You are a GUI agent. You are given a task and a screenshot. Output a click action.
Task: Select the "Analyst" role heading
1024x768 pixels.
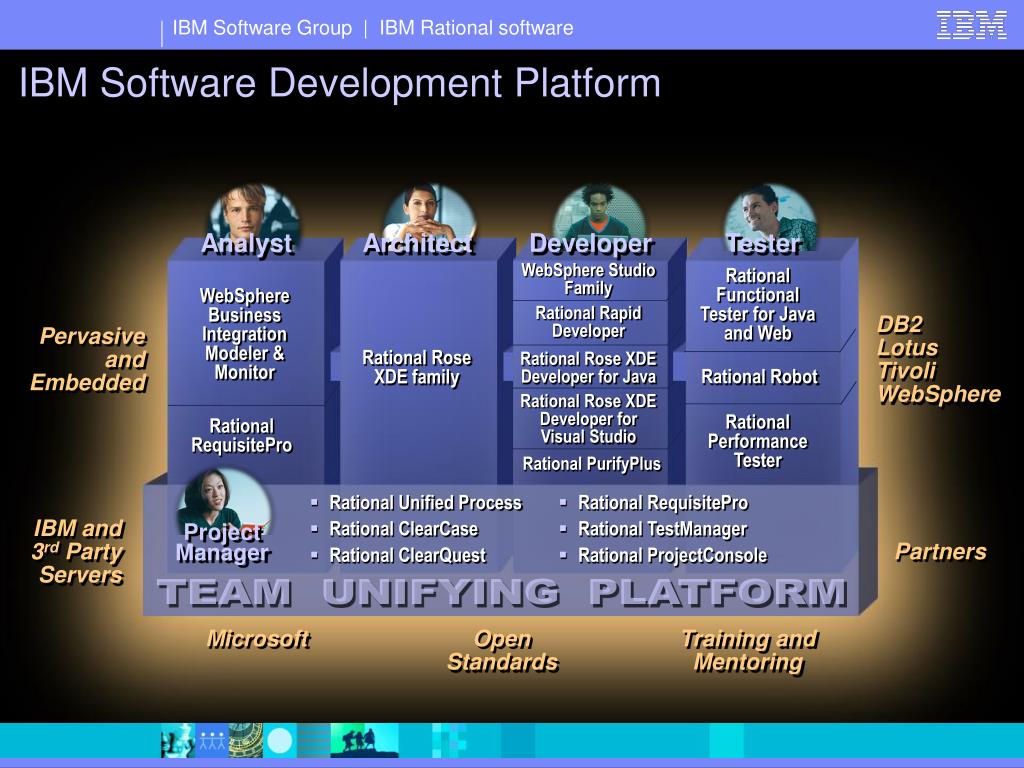248,244
